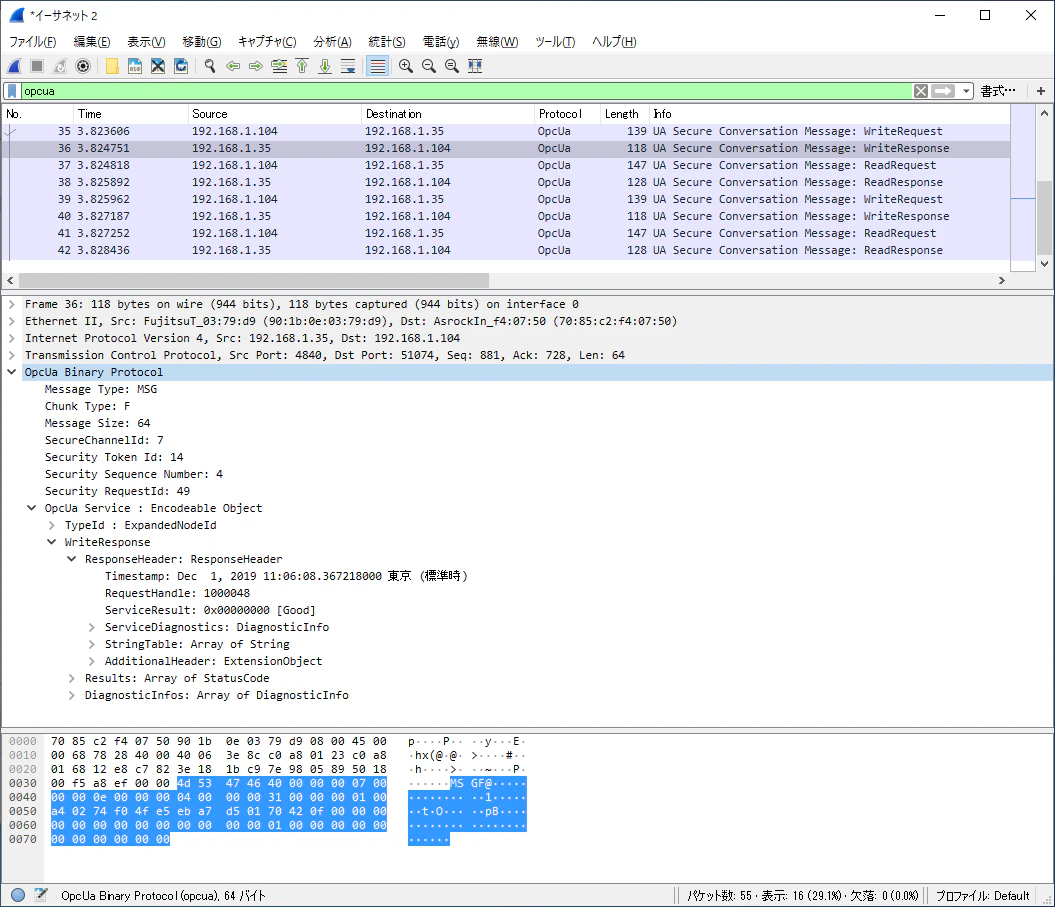Stop the running packet capture

click(x=37, y=66)
